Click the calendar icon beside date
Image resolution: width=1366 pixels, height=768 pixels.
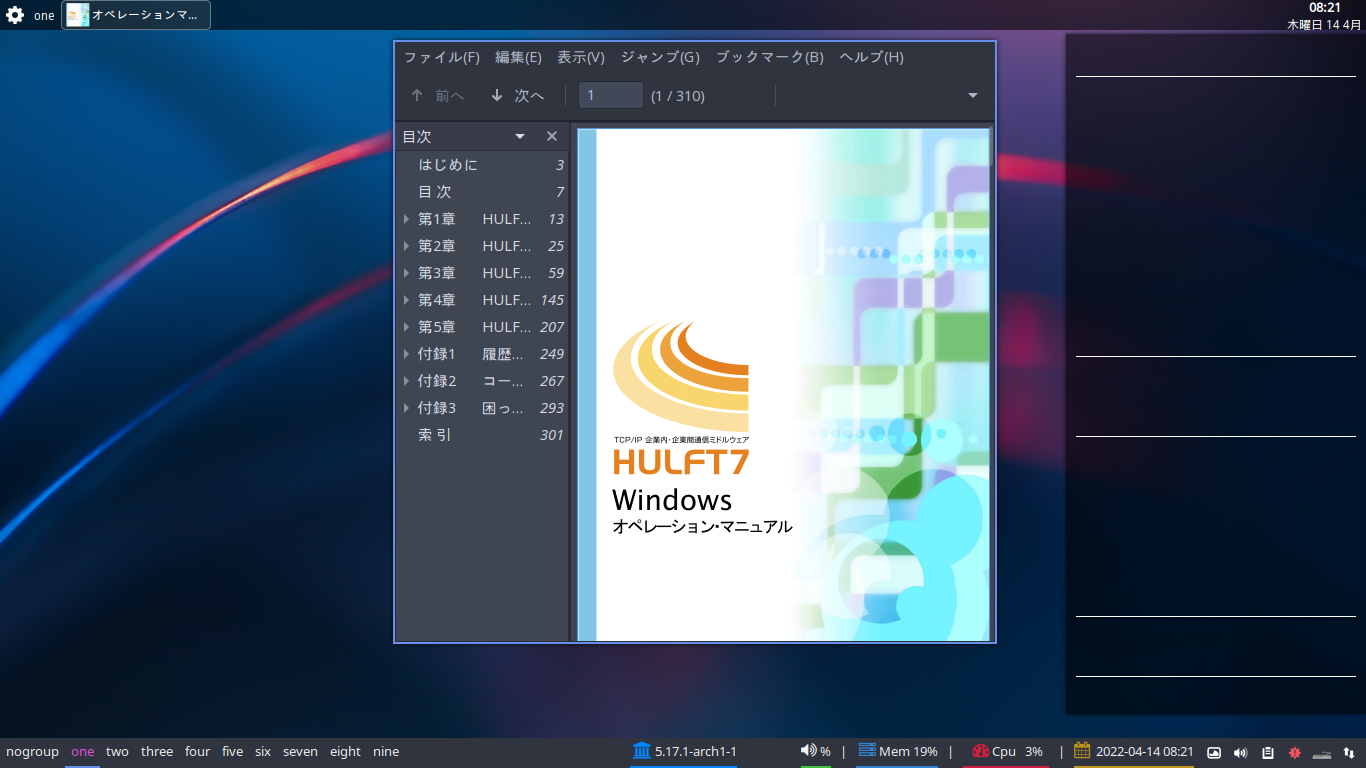click(x=1082, y=751)
